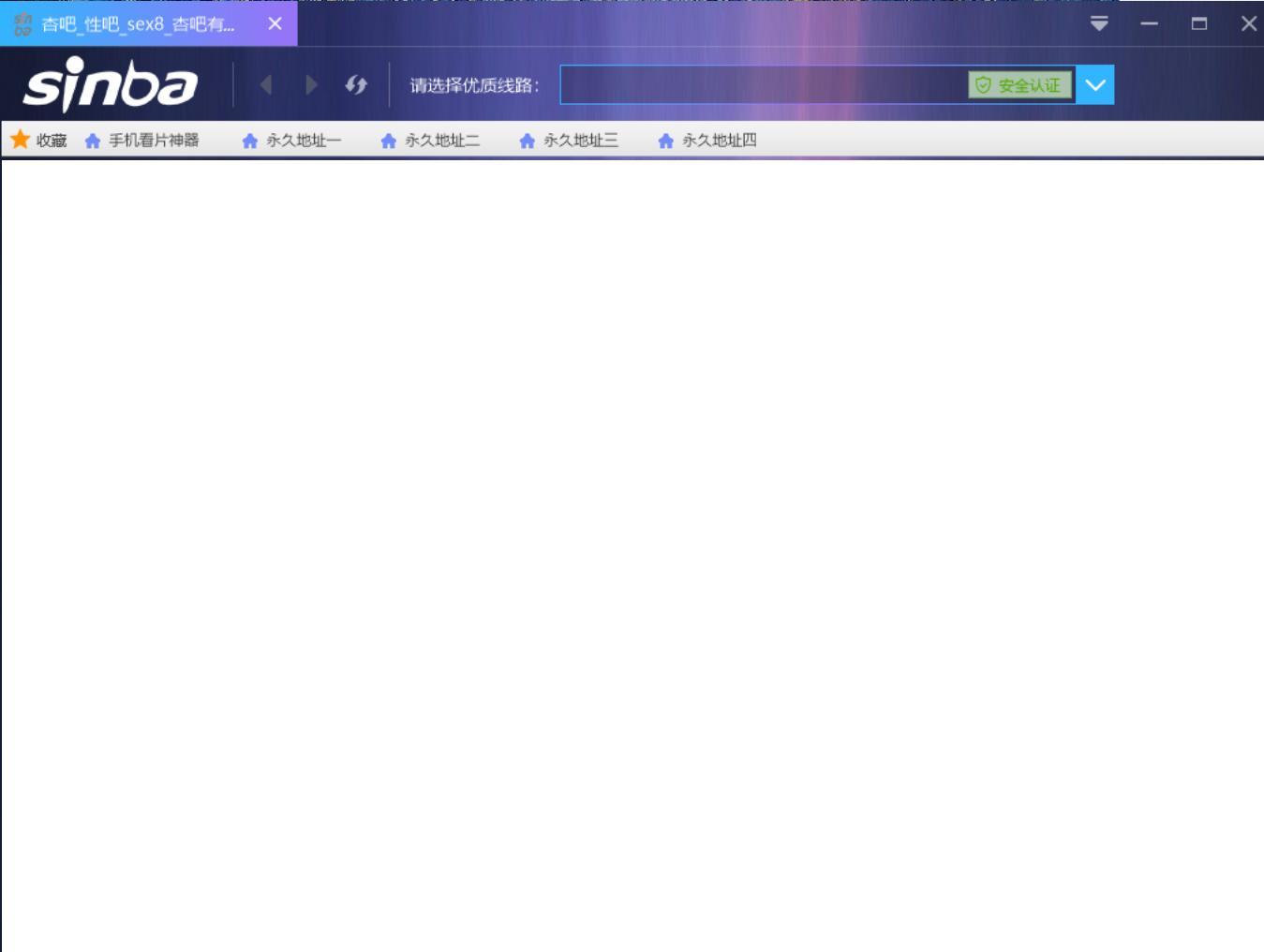Open the 永久地址三 bookmark
The width and height of the screenshot is (1264, 952).
tap(569, 141)
